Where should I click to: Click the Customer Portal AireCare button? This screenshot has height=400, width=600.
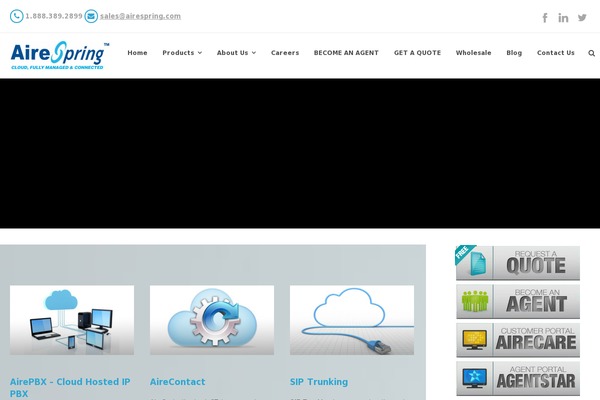click(518, 340)
